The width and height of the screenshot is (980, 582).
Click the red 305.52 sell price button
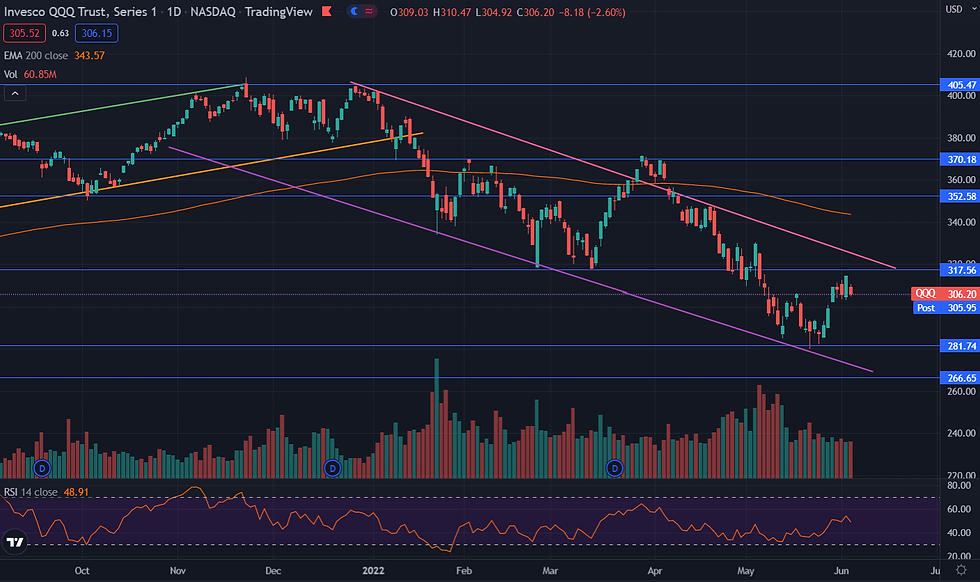tap(24, 33)
